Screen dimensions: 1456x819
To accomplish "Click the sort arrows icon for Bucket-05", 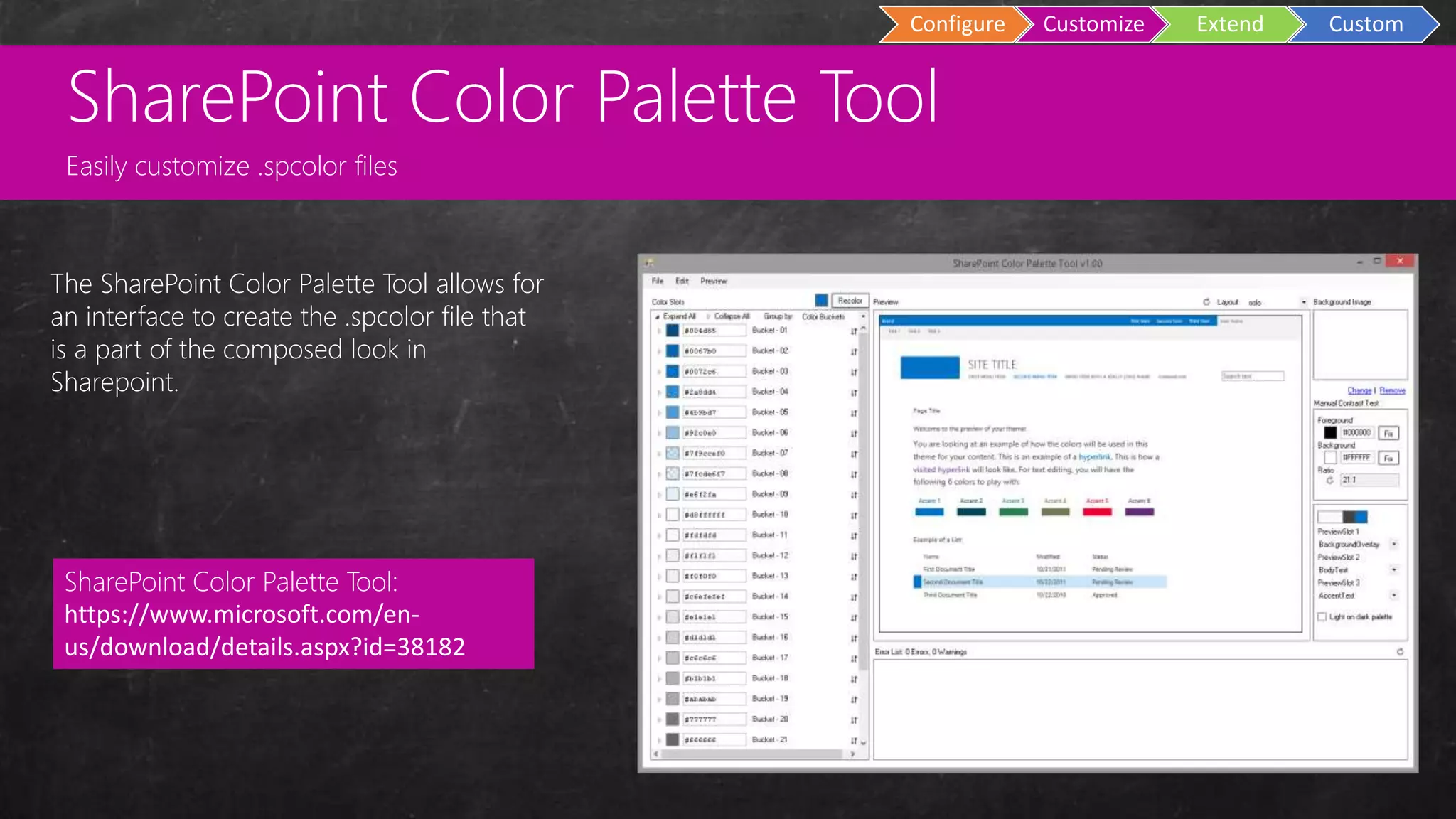I will click(x=854, y=413).
